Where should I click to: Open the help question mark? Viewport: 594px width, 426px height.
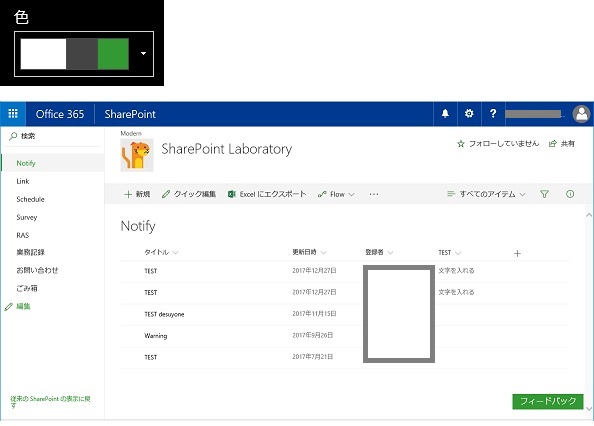493,113
